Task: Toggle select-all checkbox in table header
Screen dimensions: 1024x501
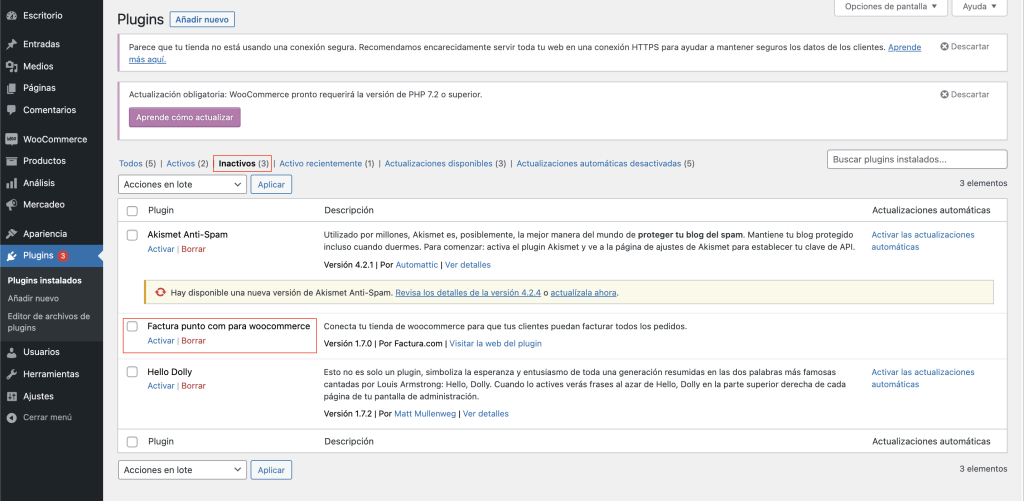Action: click(x=132, y=211)
